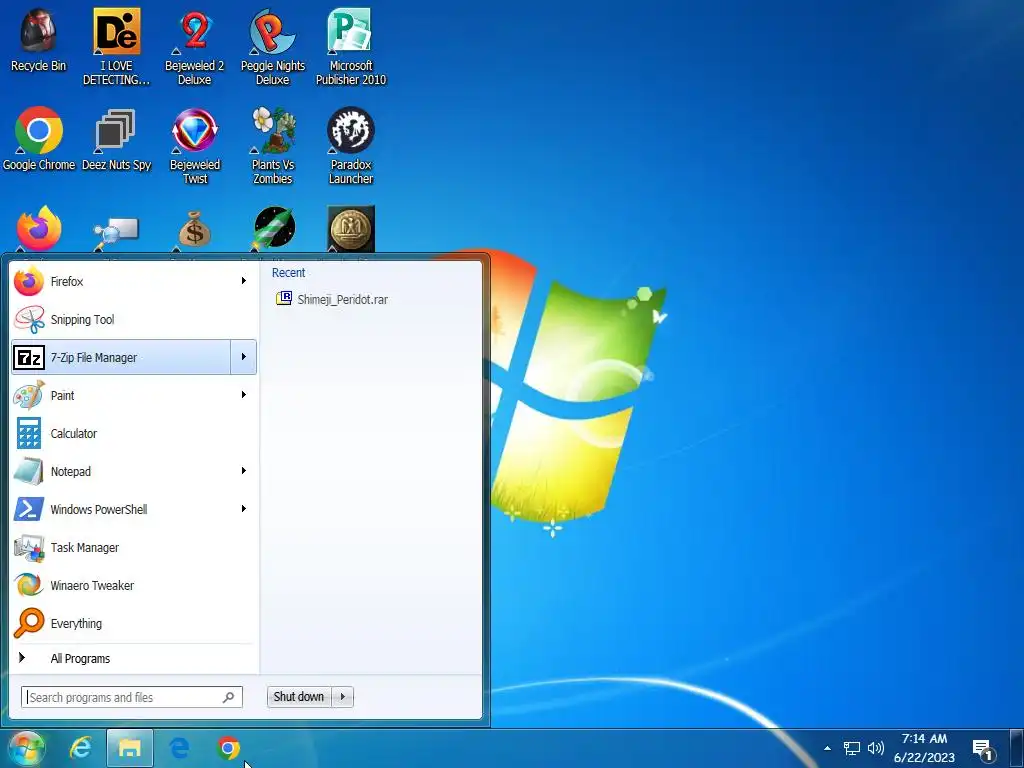1024x768 pixels.
Task: Show hidden system tray icons
Action: [827, 748]
